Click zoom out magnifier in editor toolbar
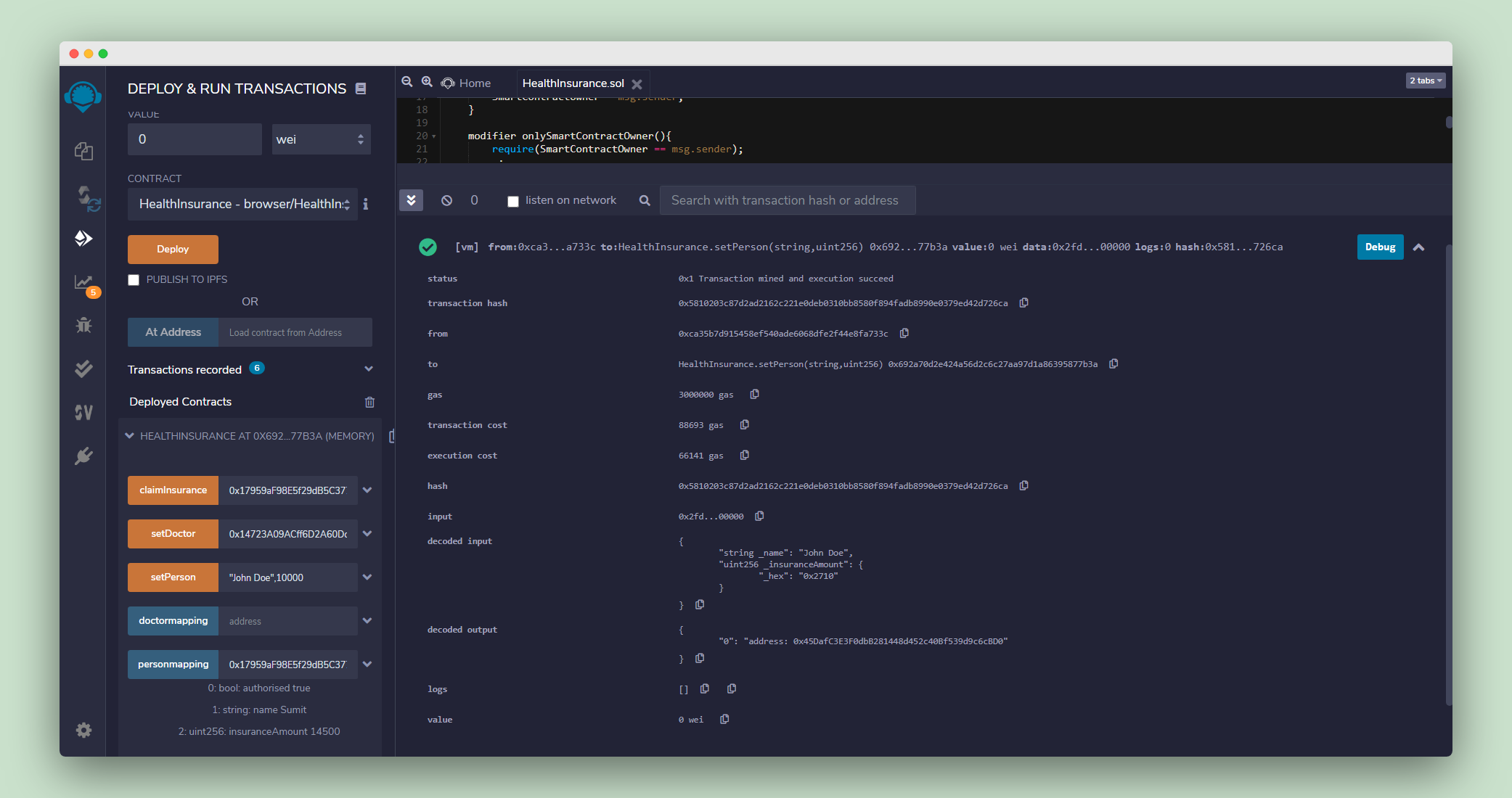This screenshot has height=798, width=1512. (407, 82)
